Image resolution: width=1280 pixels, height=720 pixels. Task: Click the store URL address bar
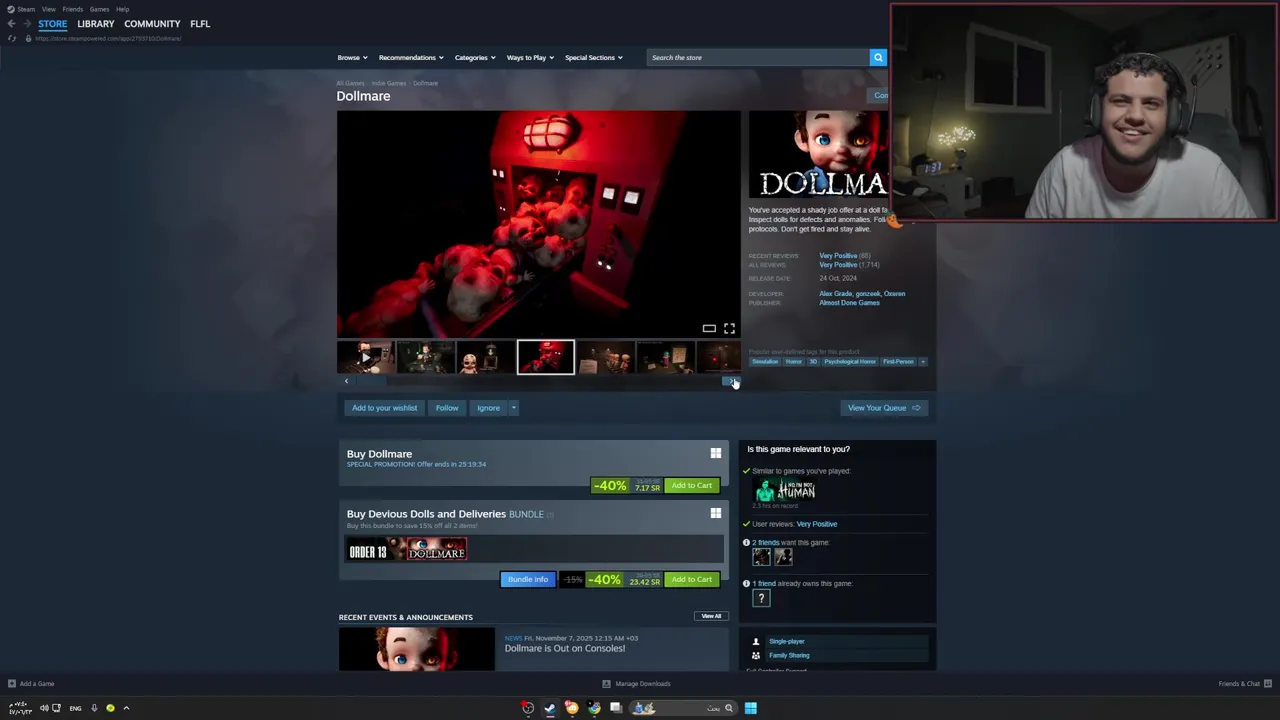click(x=108, y=38)
